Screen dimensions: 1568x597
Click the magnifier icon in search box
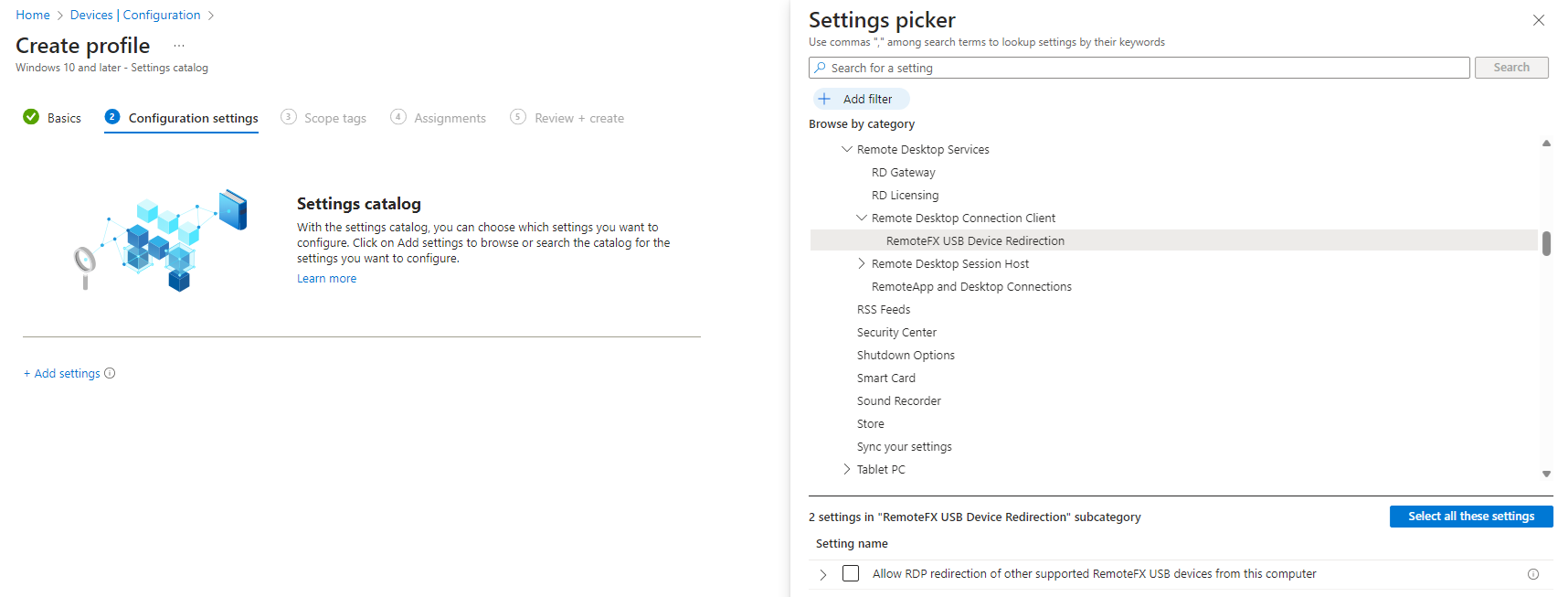820,68
